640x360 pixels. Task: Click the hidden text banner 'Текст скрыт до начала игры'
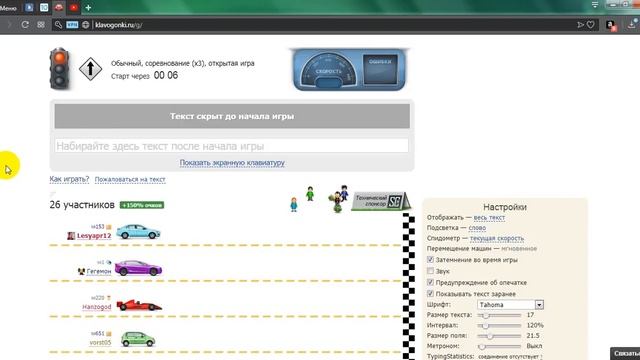pos(232,116)
